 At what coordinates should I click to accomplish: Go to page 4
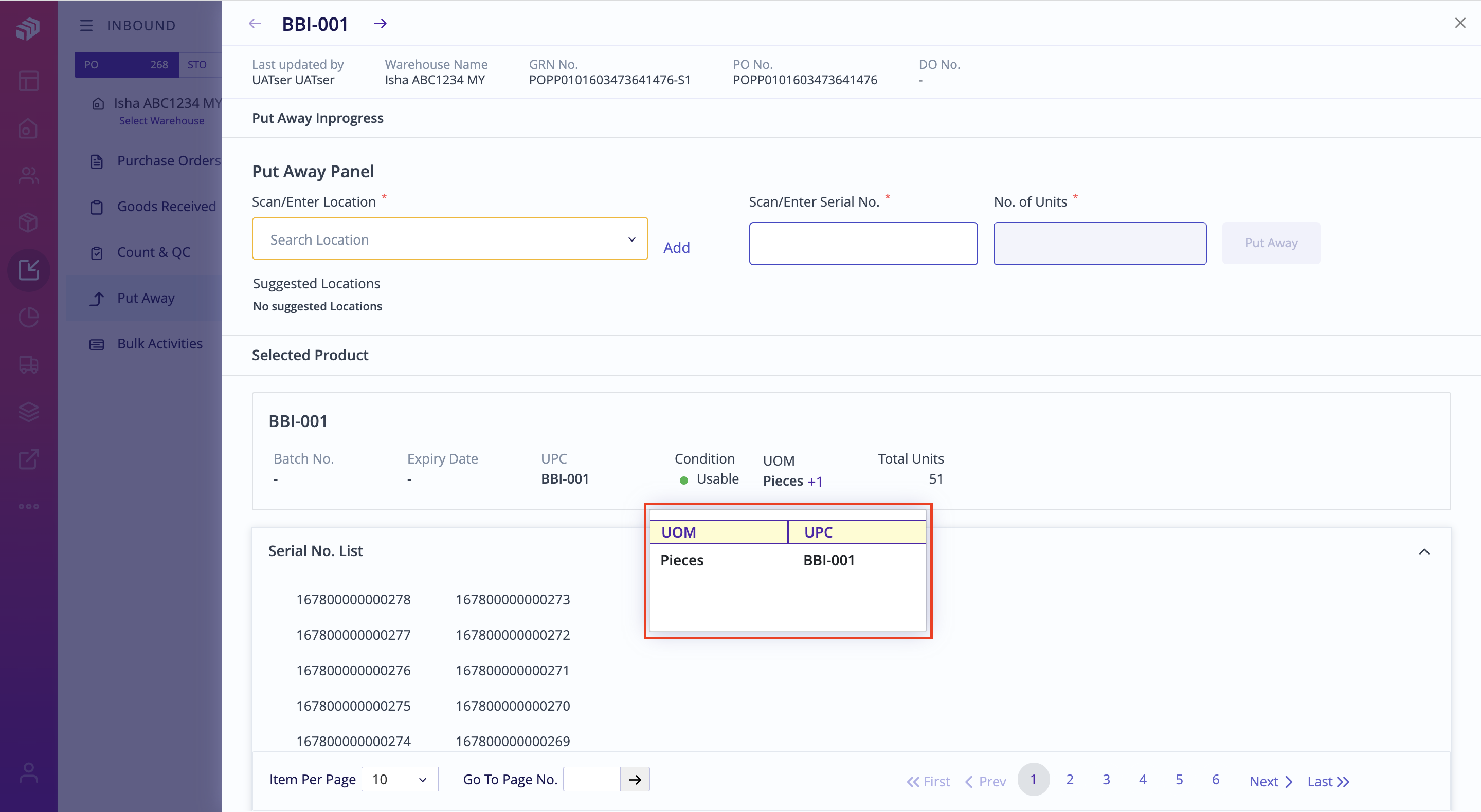pyautogui.click(x=1142, y=779)
